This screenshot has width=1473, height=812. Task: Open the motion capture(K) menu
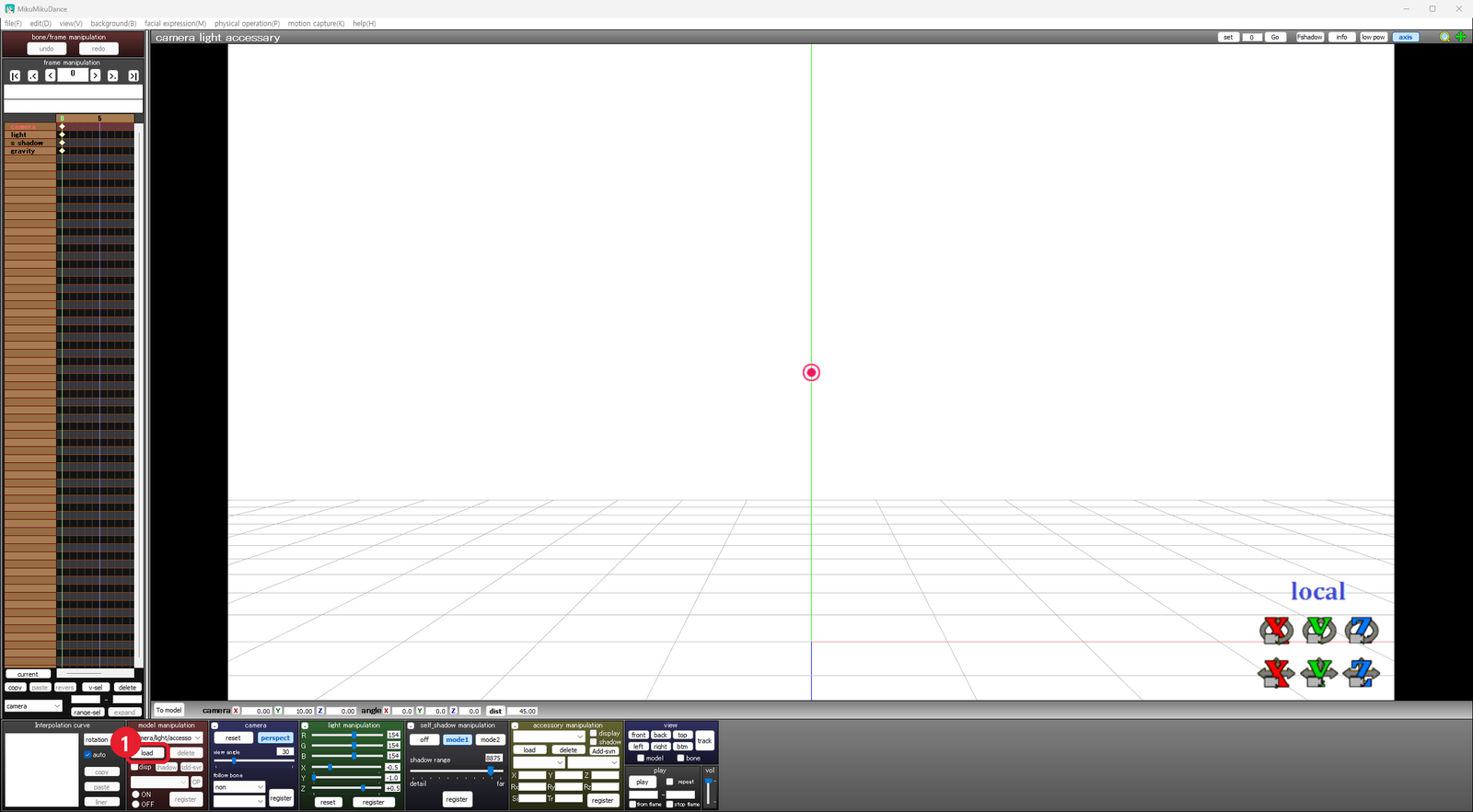coord(316,23)
